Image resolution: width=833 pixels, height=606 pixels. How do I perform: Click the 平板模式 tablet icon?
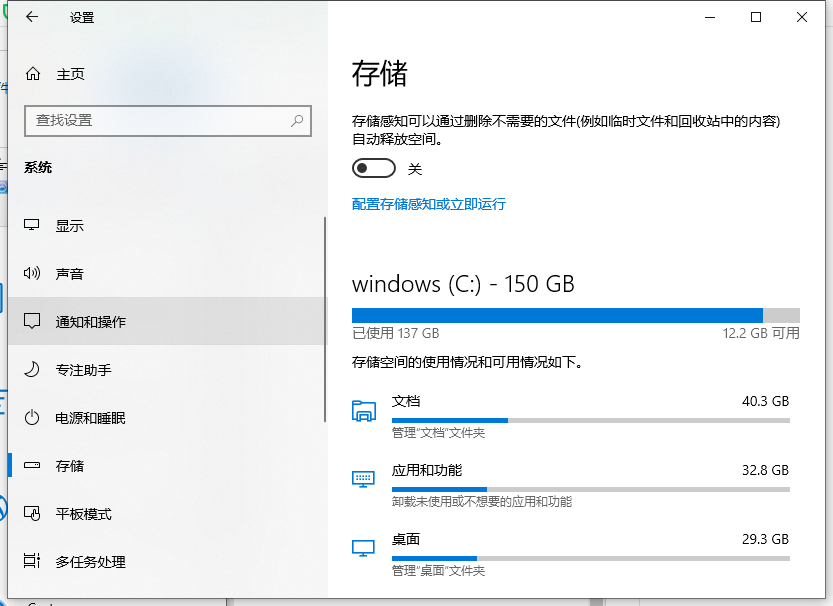[32, 514]
